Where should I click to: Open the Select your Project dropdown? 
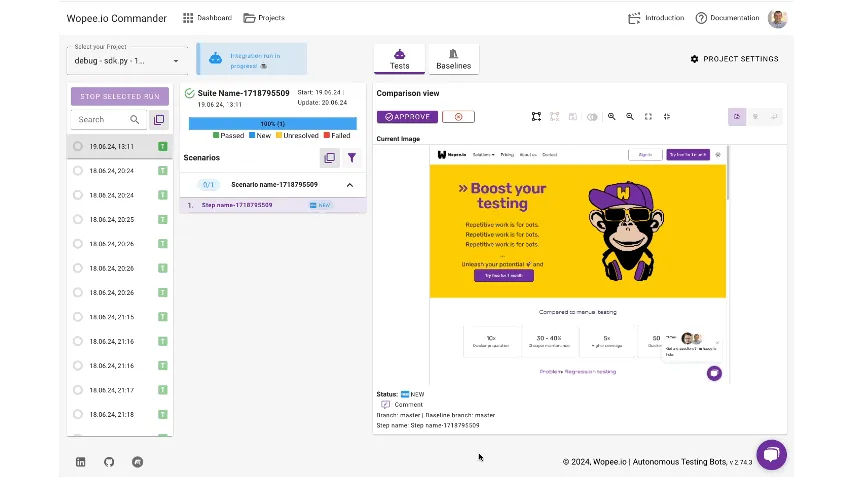126,61
